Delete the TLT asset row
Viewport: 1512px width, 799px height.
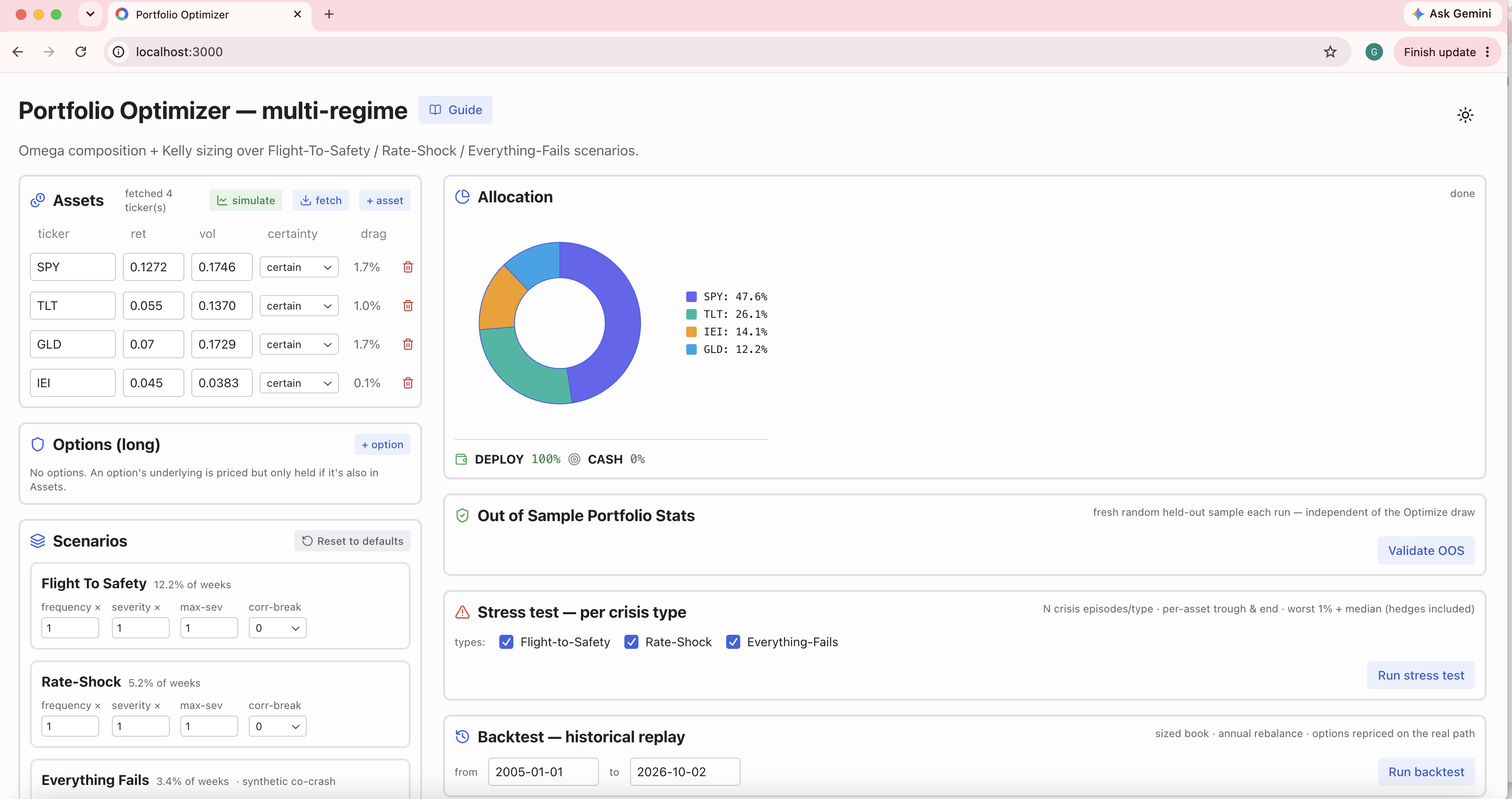[408, 306]
